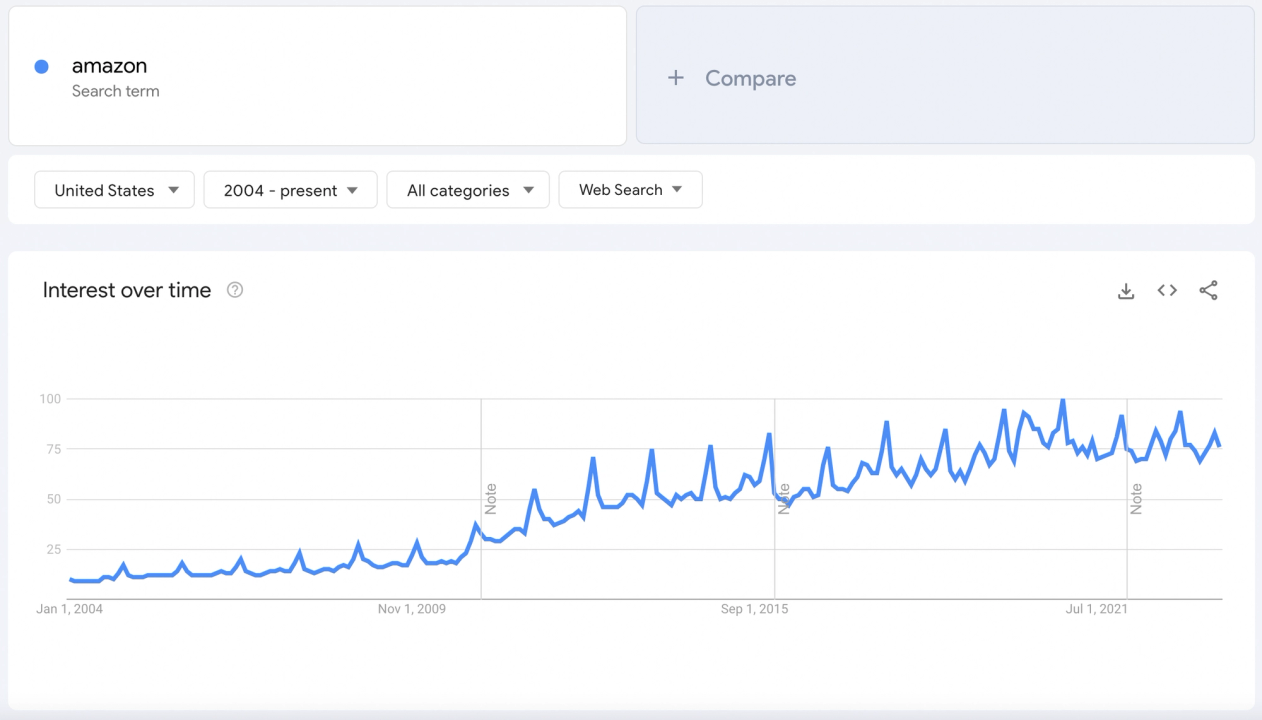Download the Interest over time data
1262x720 pixels.
[1126, 291]
